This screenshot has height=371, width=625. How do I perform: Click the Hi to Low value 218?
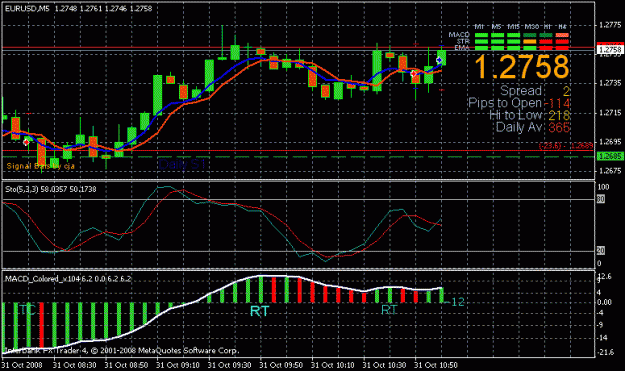tap(559, 116)
